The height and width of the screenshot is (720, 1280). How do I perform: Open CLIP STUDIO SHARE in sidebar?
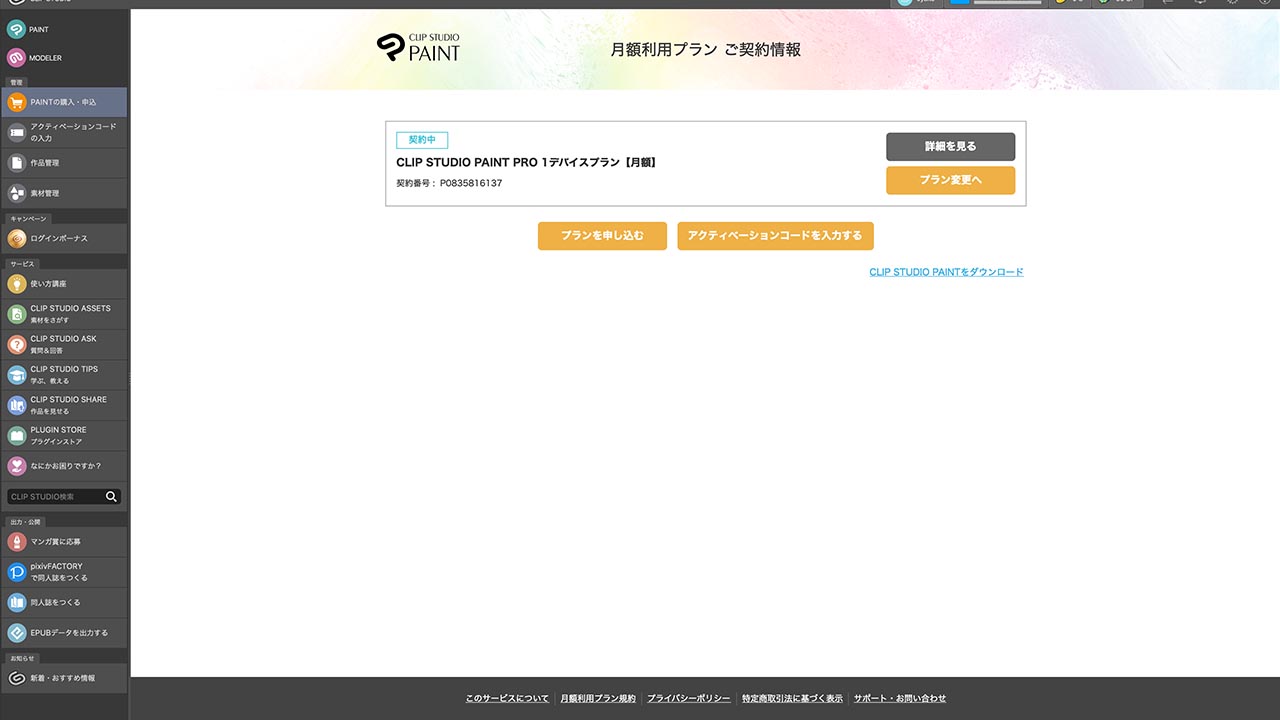pos(64,405)
